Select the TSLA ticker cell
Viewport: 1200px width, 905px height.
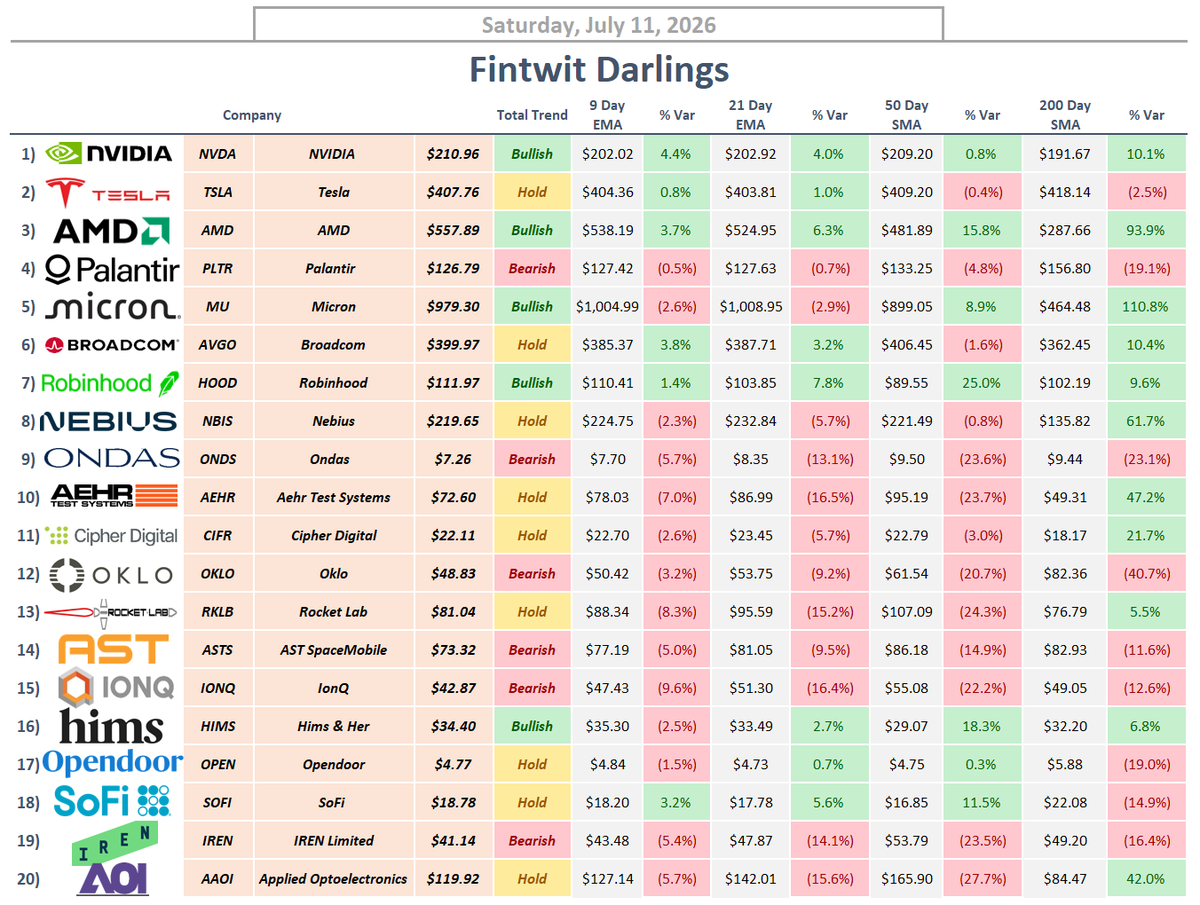[217, 192]
